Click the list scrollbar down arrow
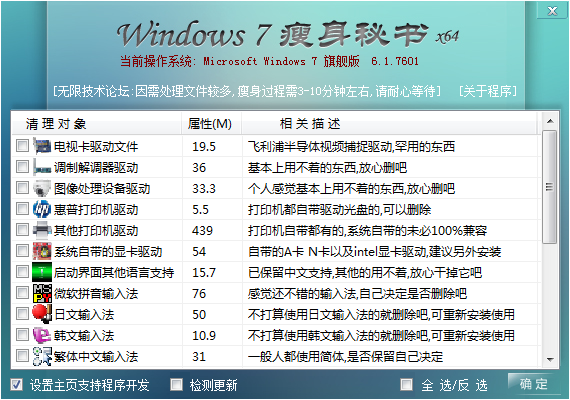The image size is (570, 400). [550, 360]
